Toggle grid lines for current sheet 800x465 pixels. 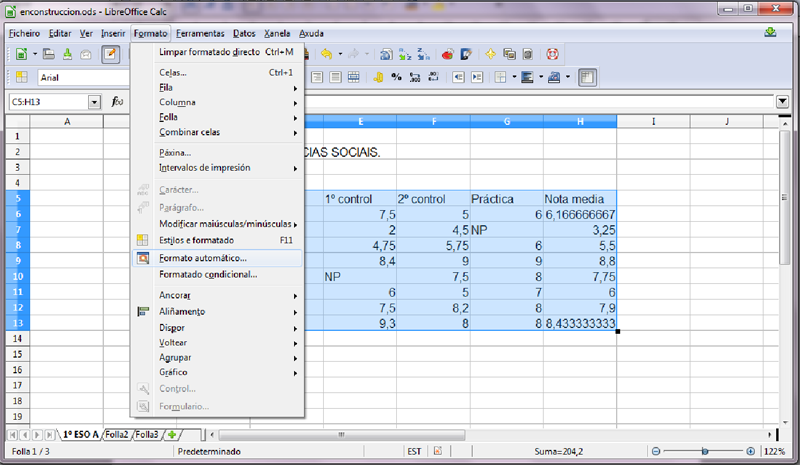(588, 77)
